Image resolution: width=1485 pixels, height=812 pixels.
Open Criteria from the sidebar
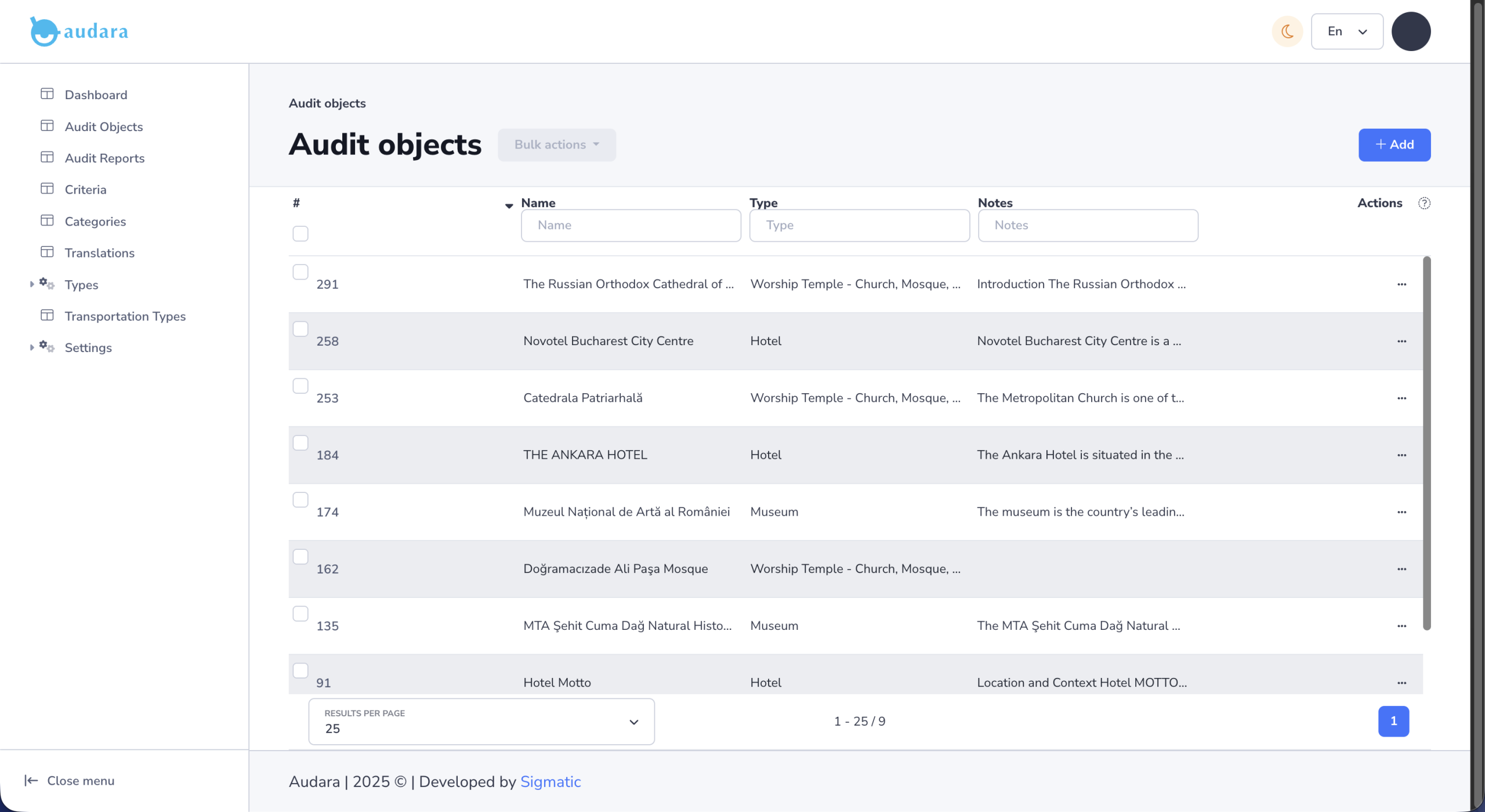coord(85,190)
